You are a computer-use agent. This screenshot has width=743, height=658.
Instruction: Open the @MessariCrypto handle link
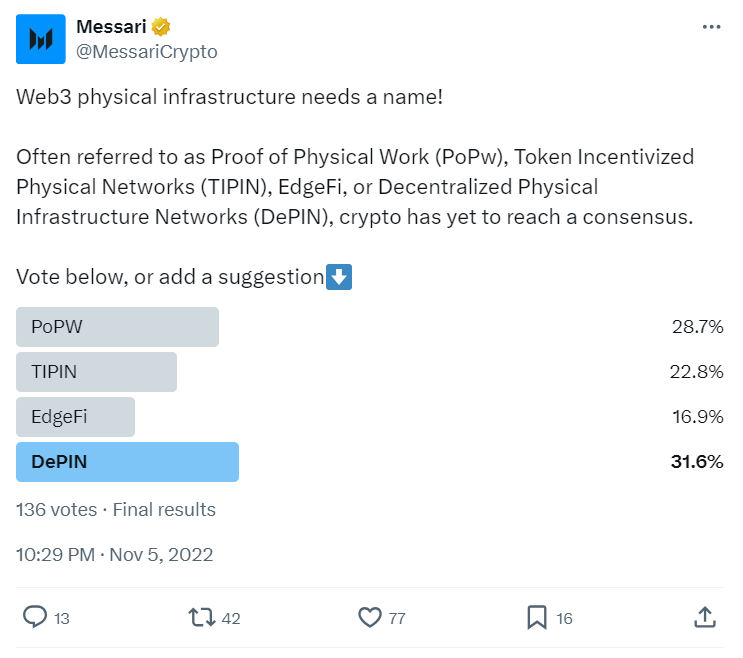point(147,52)
